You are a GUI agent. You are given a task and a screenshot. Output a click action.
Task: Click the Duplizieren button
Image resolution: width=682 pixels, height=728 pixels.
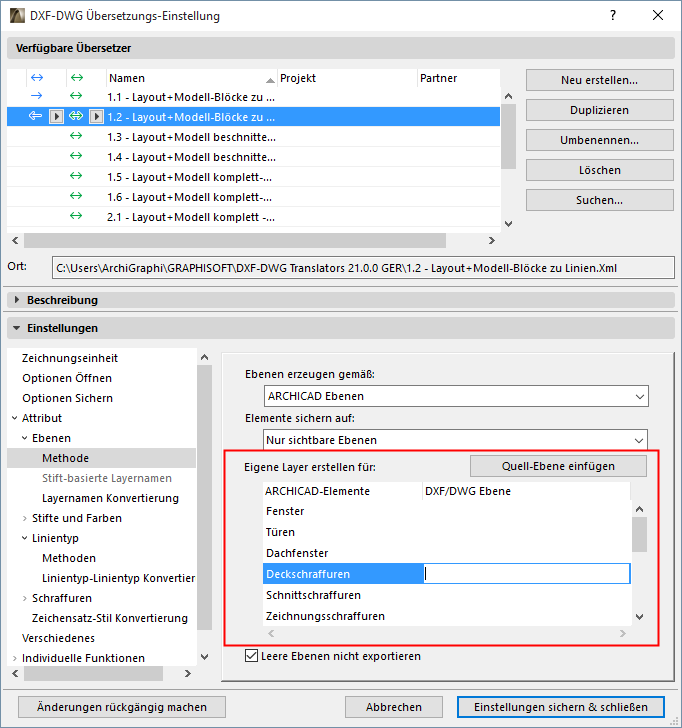click(x=599, y=110)
